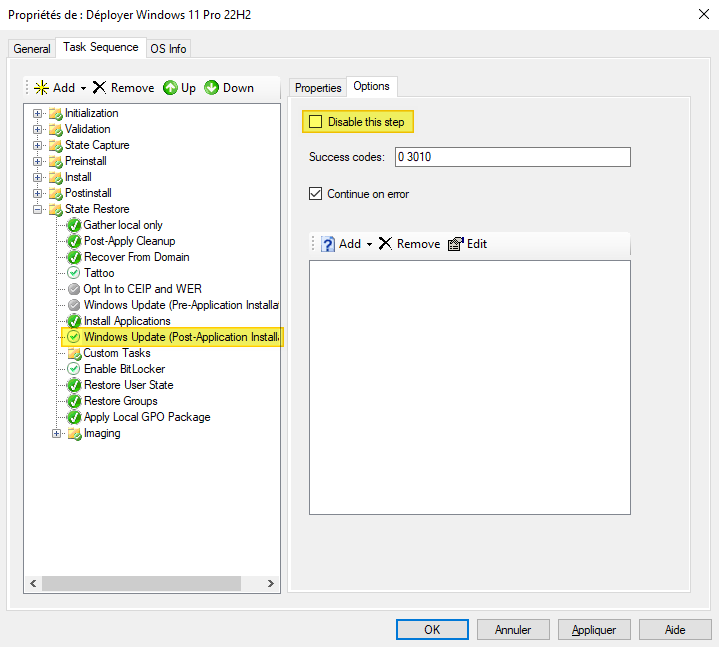Tick the Disable this step checkbox
719x647 pixels.
pos(315,122)
